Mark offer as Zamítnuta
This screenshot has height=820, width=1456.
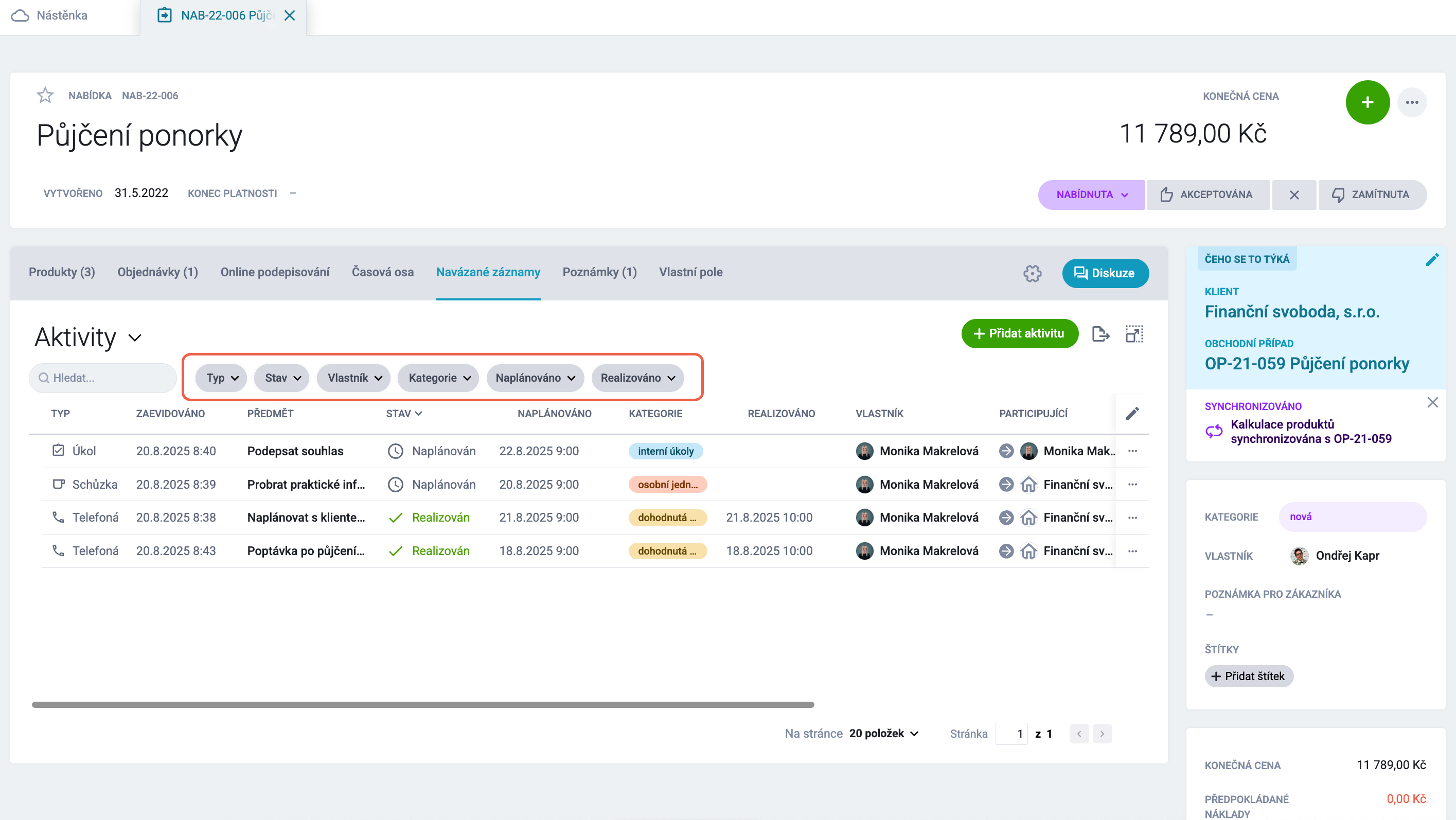(1371, 194)
